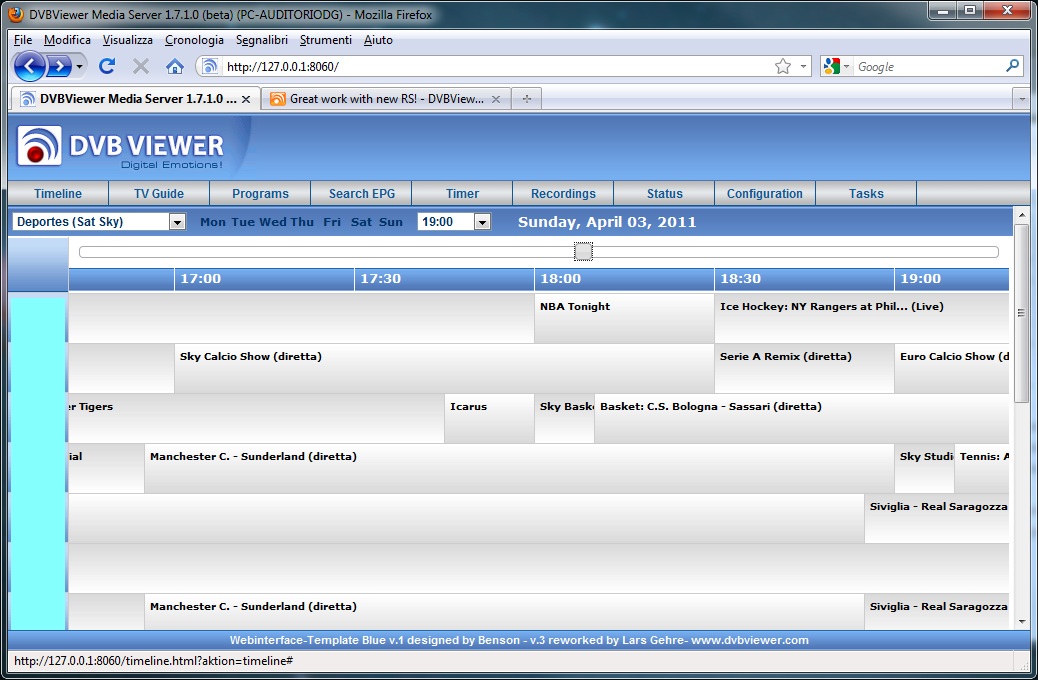Select Sat in the day selector

click(361, 222)
